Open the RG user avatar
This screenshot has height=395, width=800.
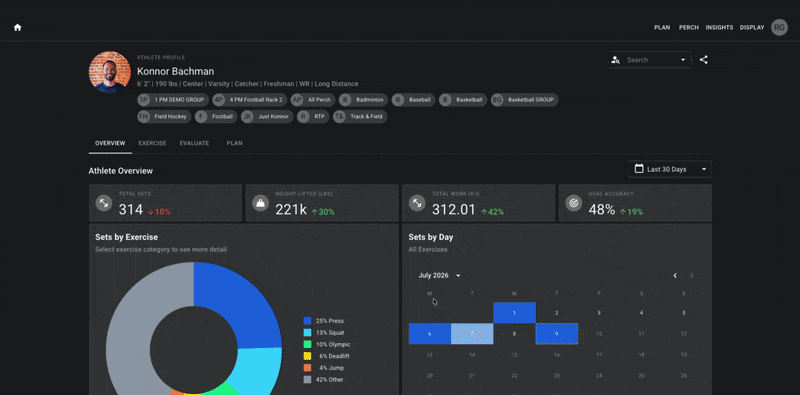(x=779, y=28)
